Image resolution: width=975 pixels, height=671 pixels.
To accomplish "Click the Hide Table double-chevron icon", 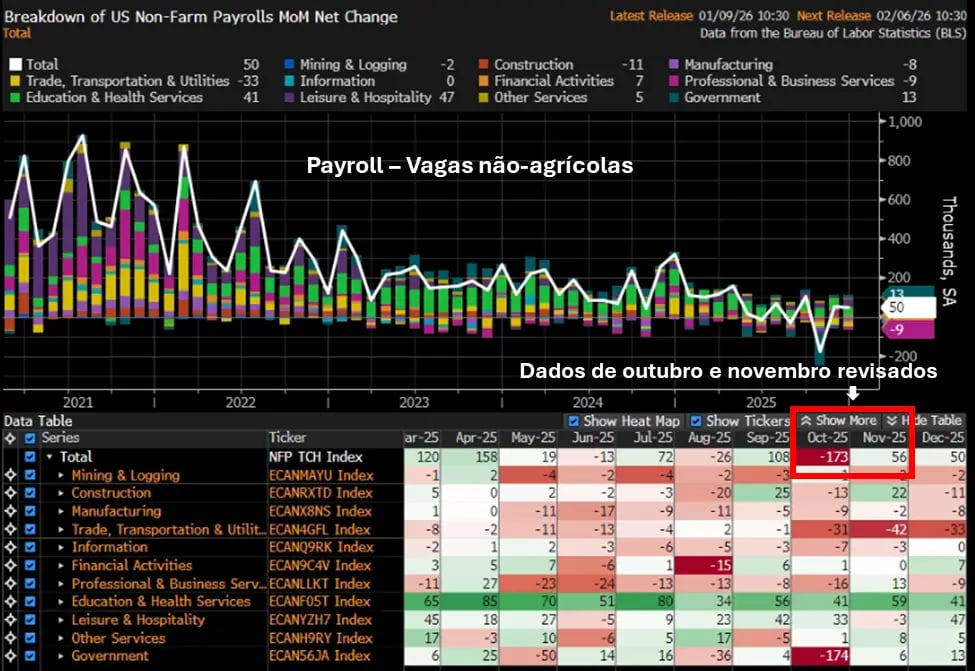I will click(891, 421).
